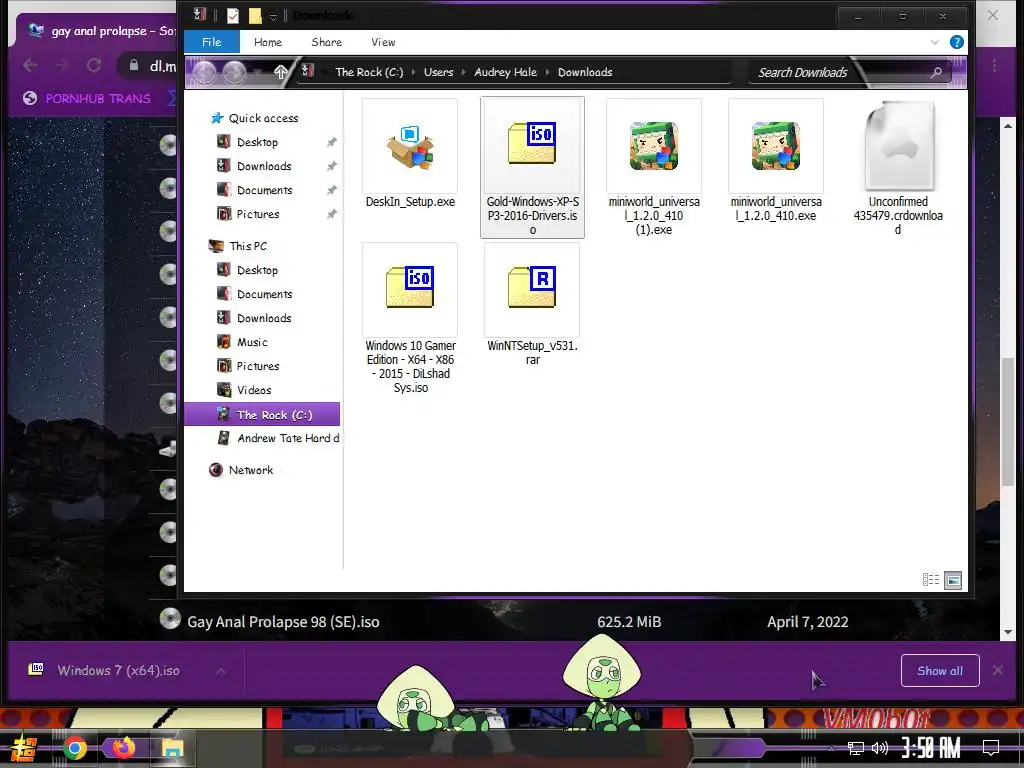Image resolution: width=1024 pixels, height=768 pixels.
Task: Expand chevron after The Rock (C:) breadcrumb
Action: [413, 72]
